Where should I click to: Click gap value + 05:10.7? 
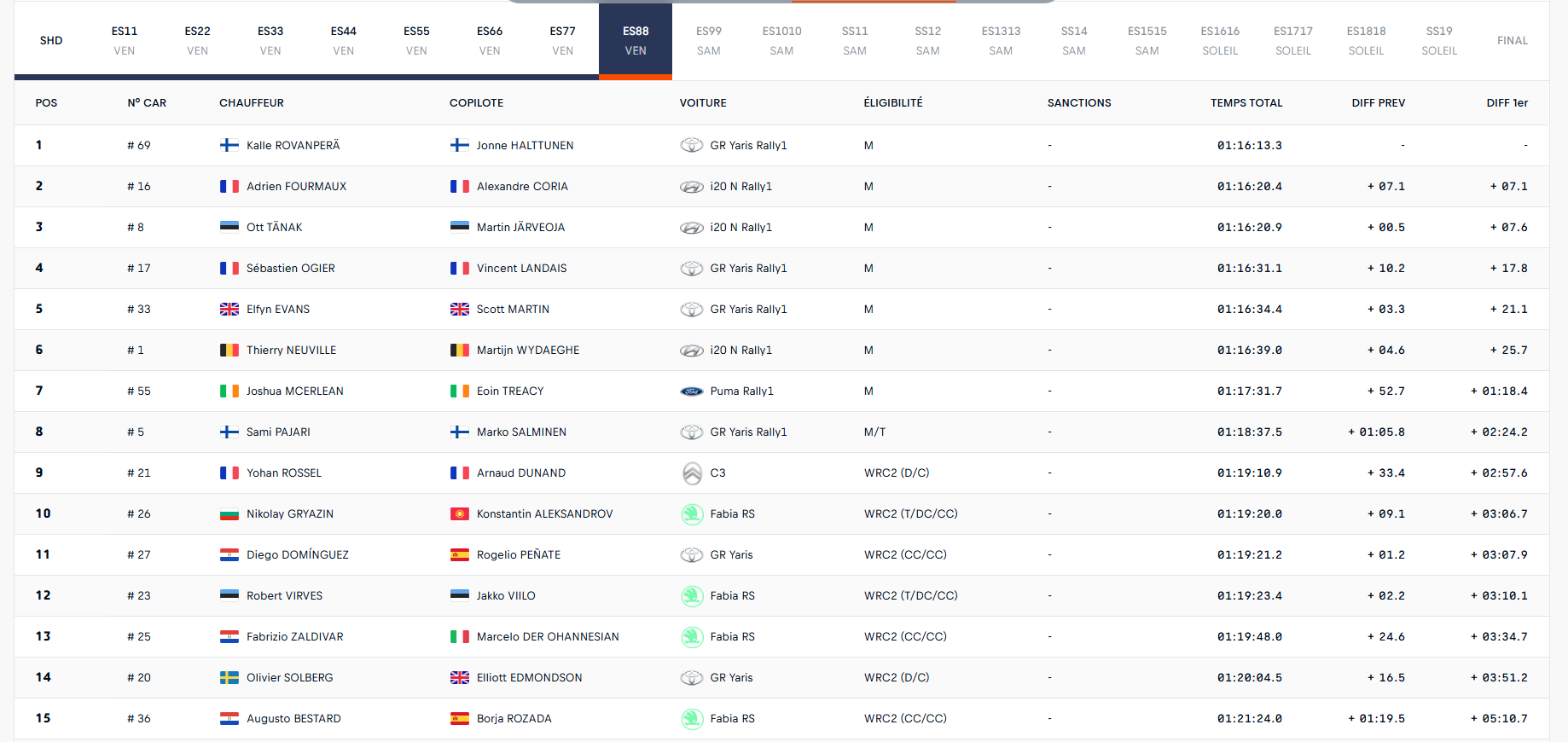(1499, 718)
